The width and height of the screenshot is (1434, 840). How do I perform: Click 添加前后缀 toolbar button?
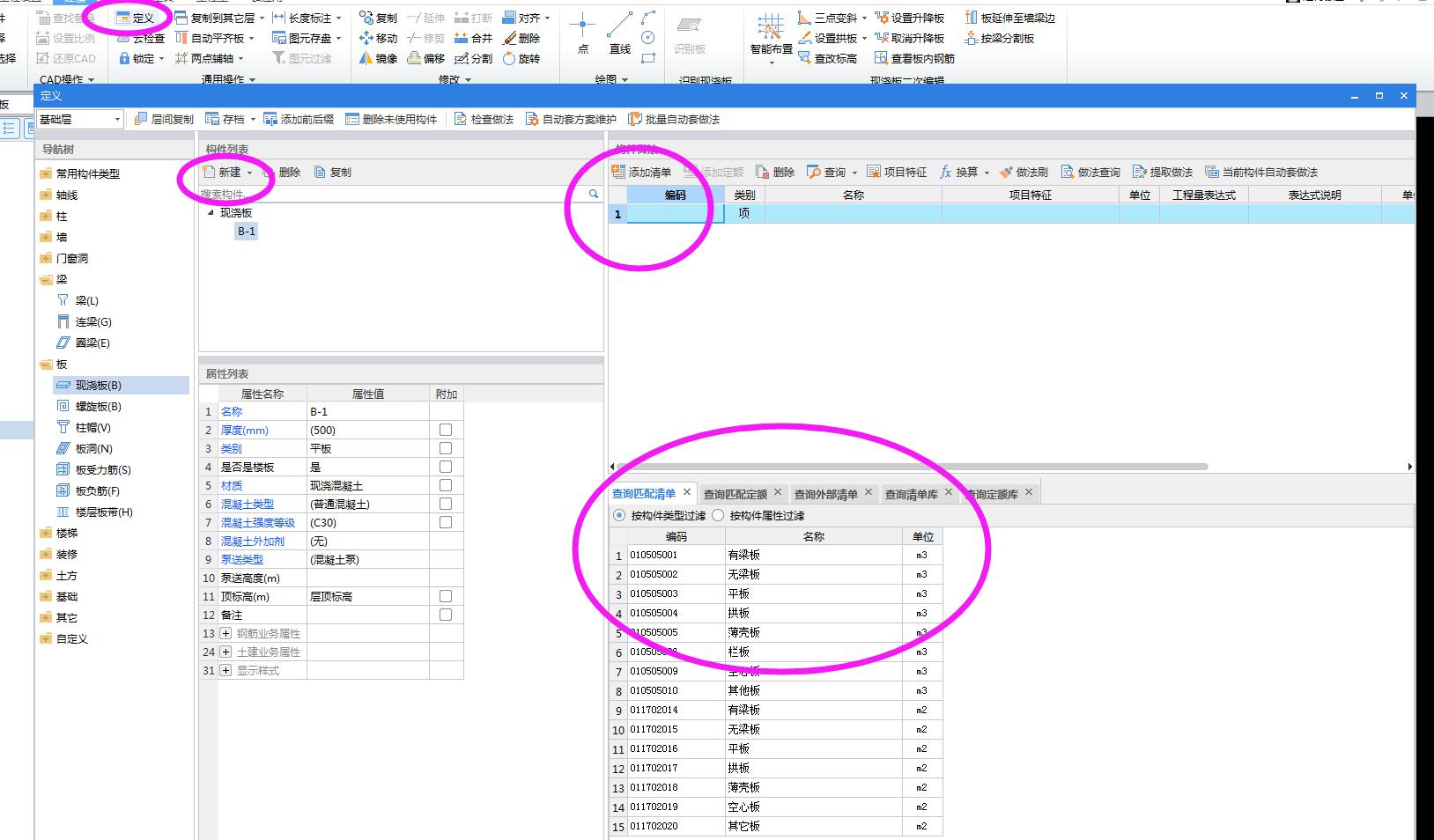click(299, 119)
